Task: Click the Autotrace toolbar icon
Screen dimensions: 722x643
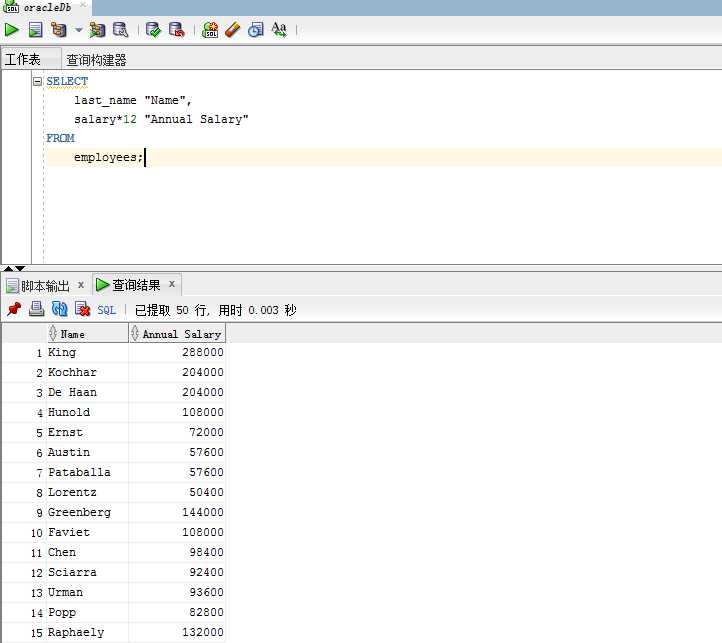Action: 97,30
